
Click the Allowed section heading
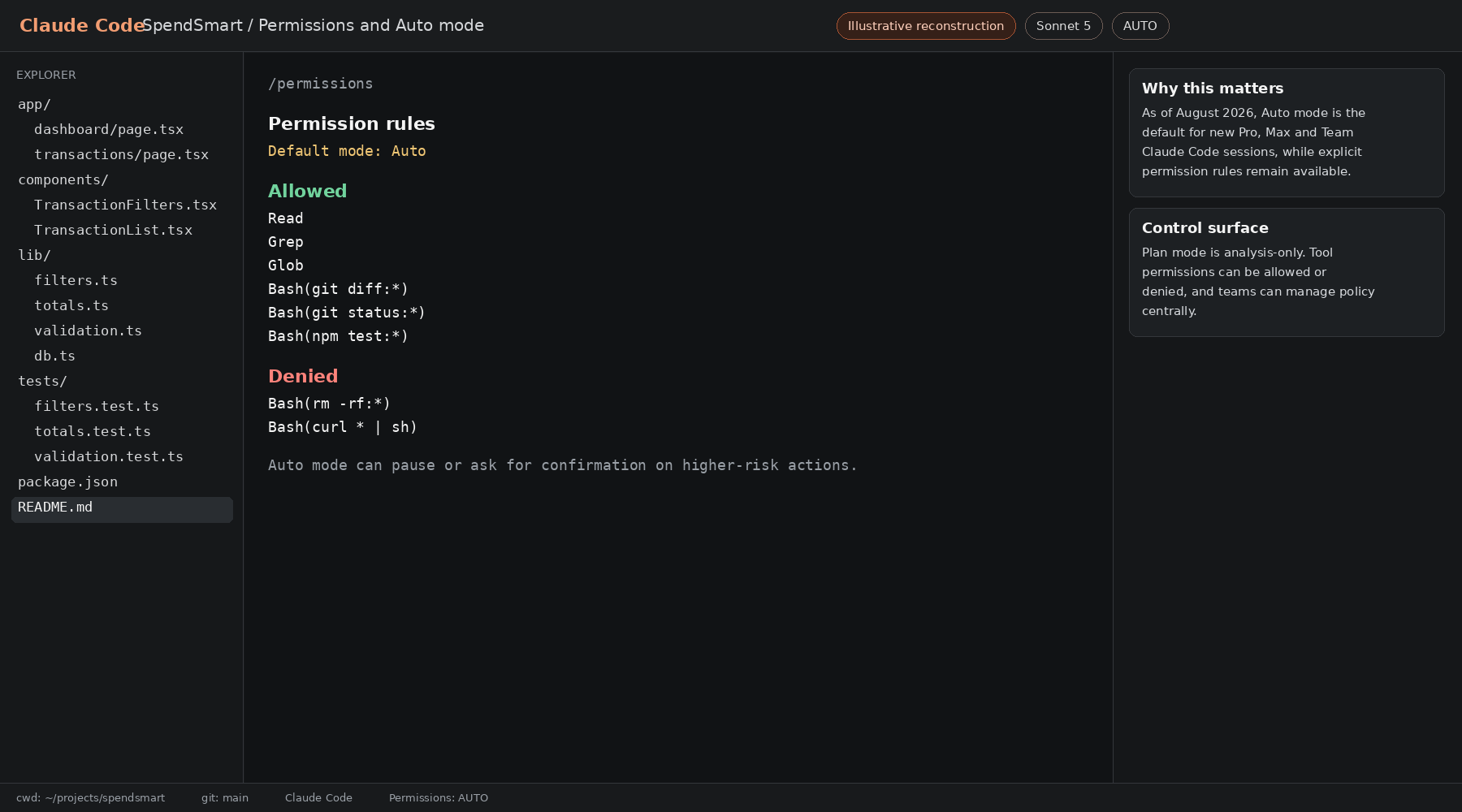307,191
